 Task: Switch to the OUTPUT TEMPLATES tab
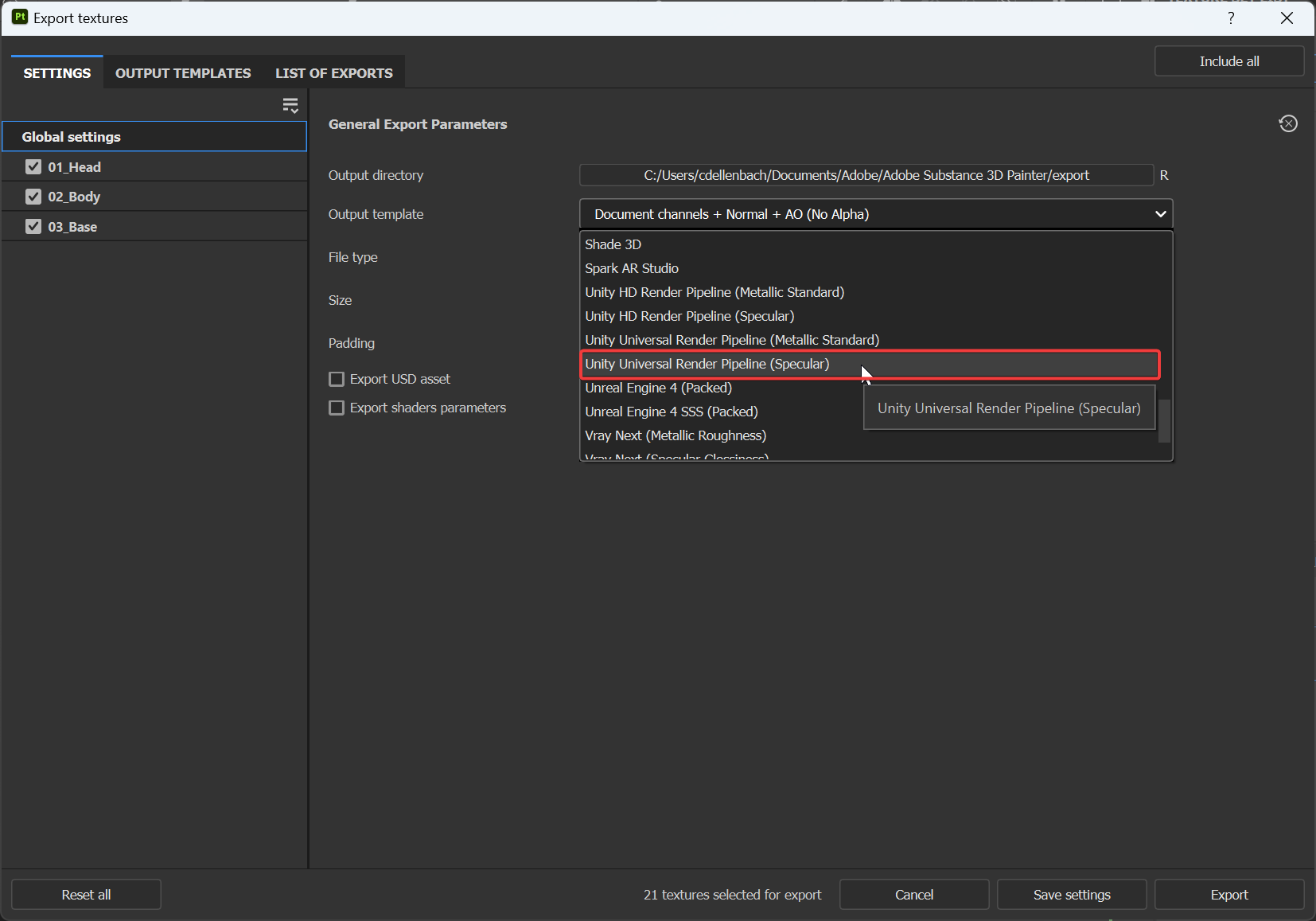point(182,72)
